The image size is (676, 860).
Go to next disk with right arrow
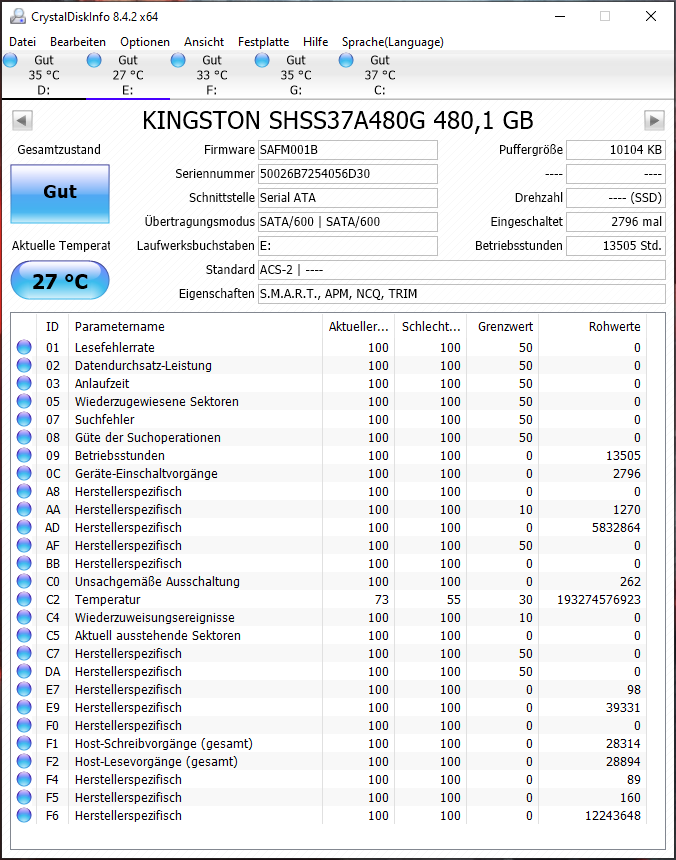[654, 120]
